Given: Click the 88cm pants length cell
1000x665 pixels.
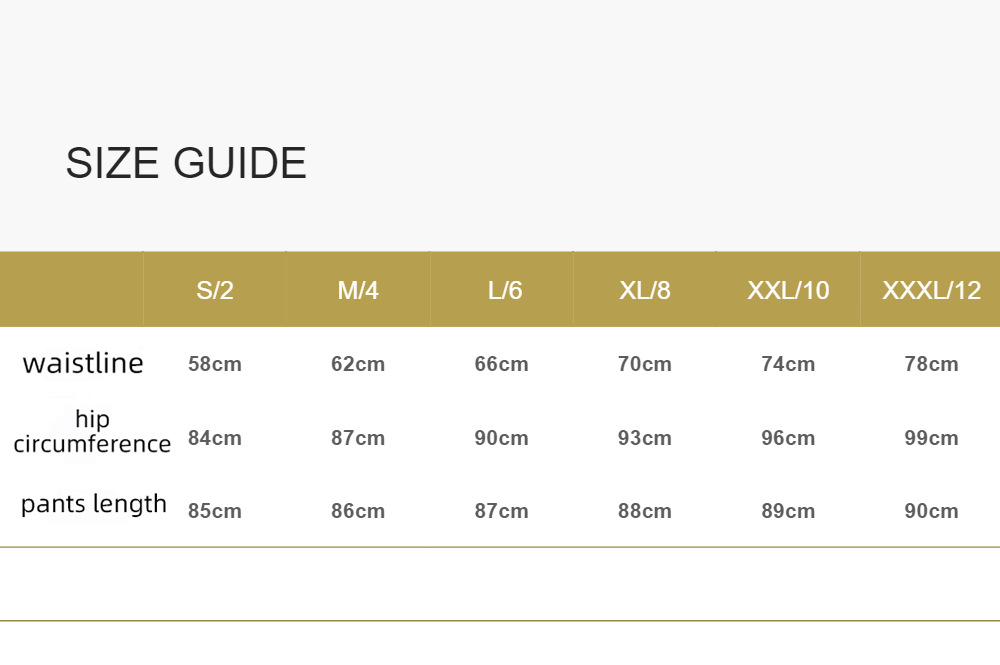Looking at the screenshot, I should [645, 511].
